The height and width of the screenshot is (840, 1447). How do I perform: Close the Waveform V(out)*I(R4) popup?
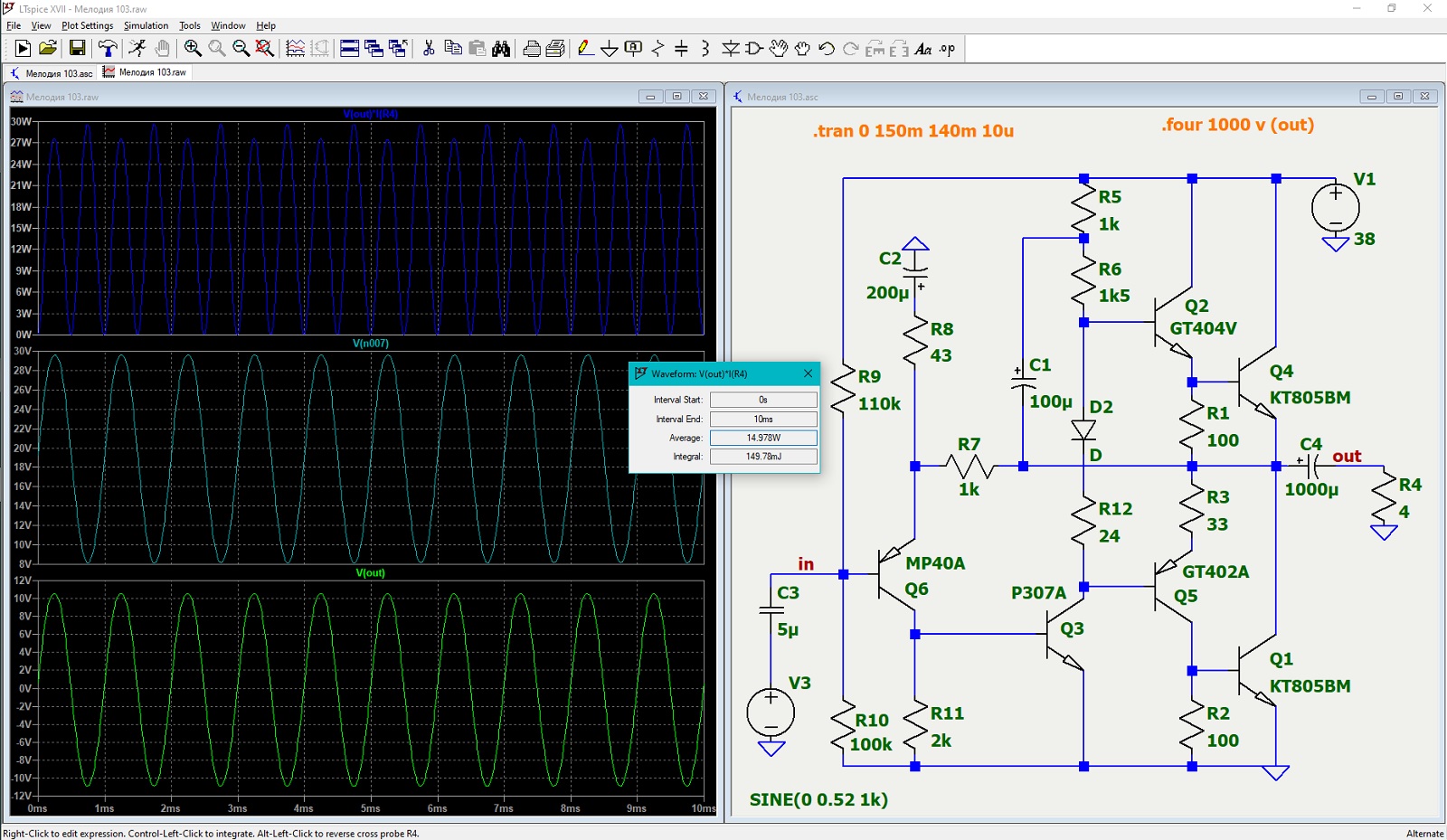(x=808, y=373)
